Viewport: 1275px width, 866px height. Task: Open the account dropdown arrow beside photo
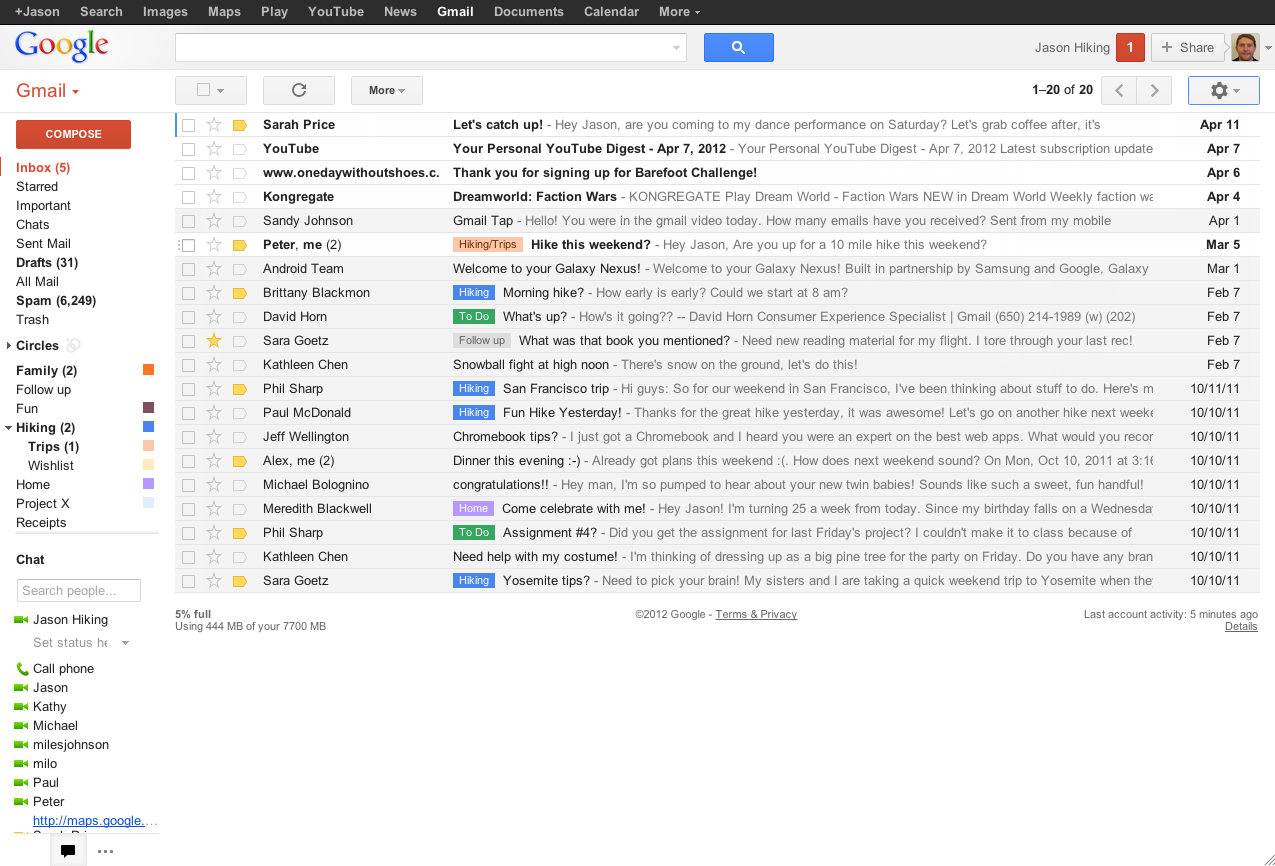(1268, 48)
